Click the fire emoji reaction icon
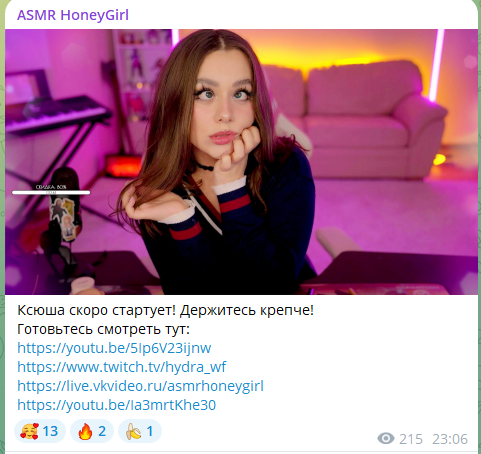The image size is (481, 454). 85,431
